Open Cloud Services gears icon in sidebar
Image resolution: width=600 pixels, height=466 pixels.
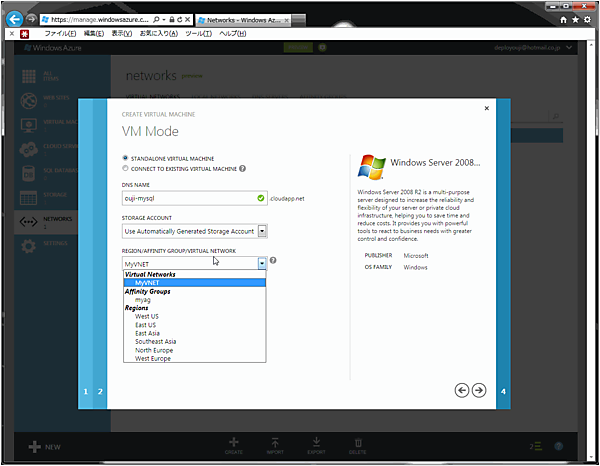[29, 149]
